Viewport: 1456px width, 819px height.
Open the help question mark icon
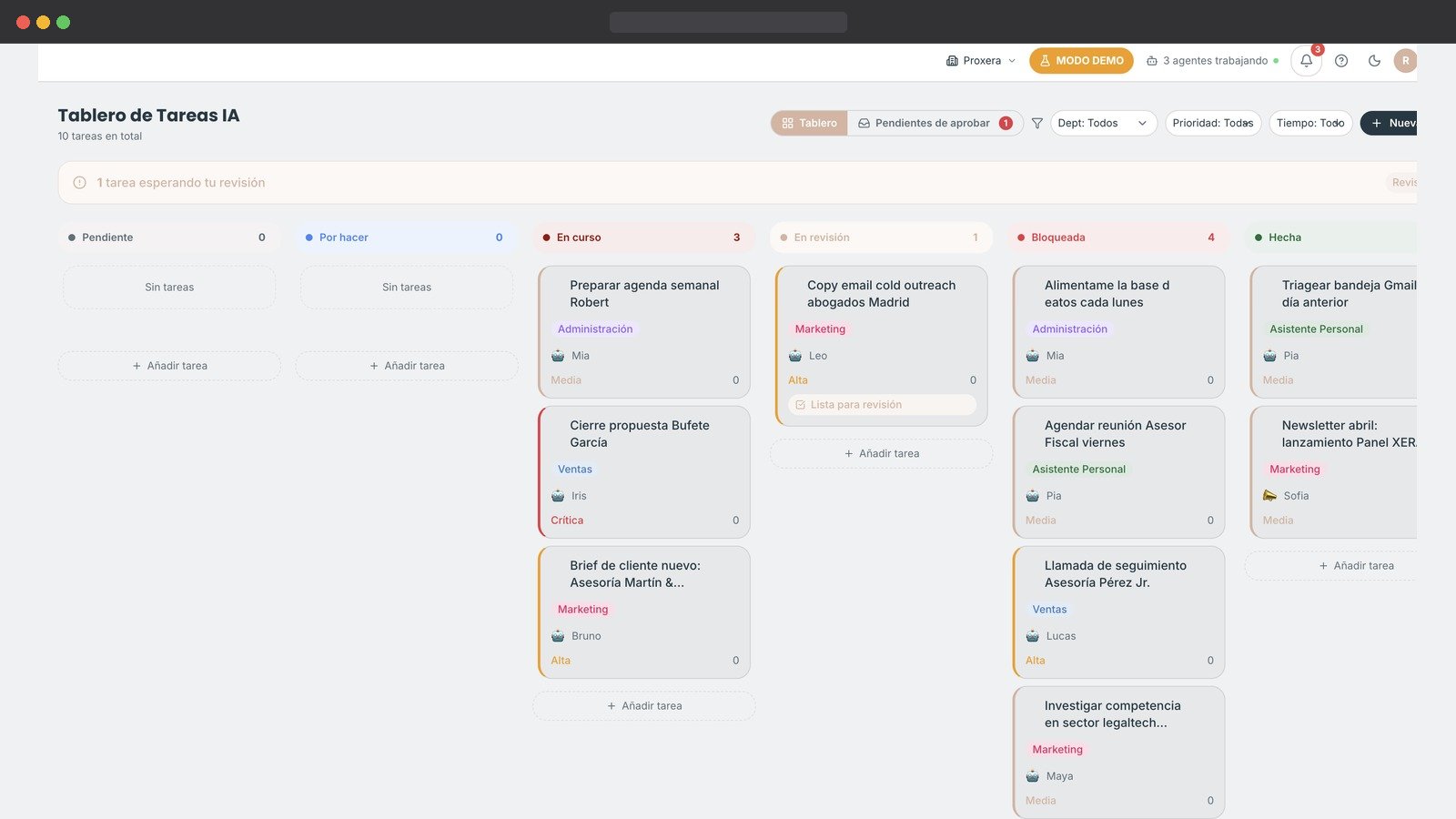pyautogui.click(x=1341, y=61)
